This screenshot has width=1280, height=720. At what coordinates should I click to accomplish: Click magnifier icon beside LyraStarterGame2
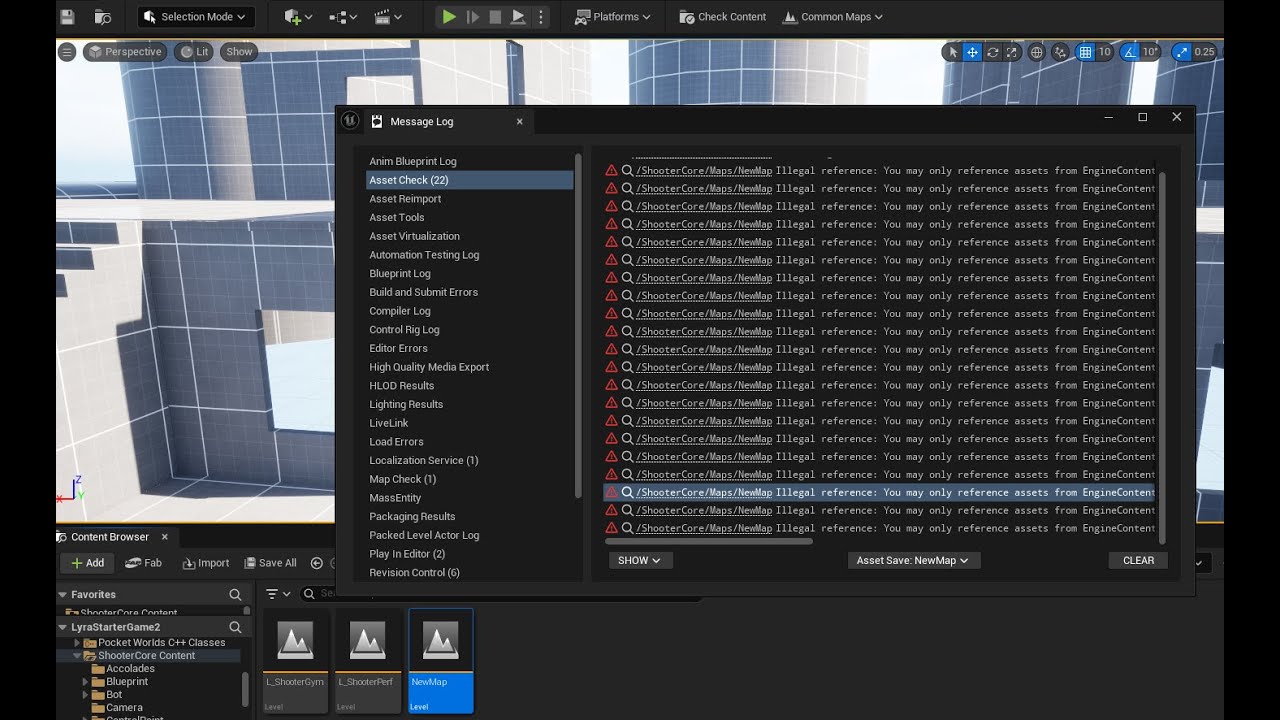tap(235, 627)
